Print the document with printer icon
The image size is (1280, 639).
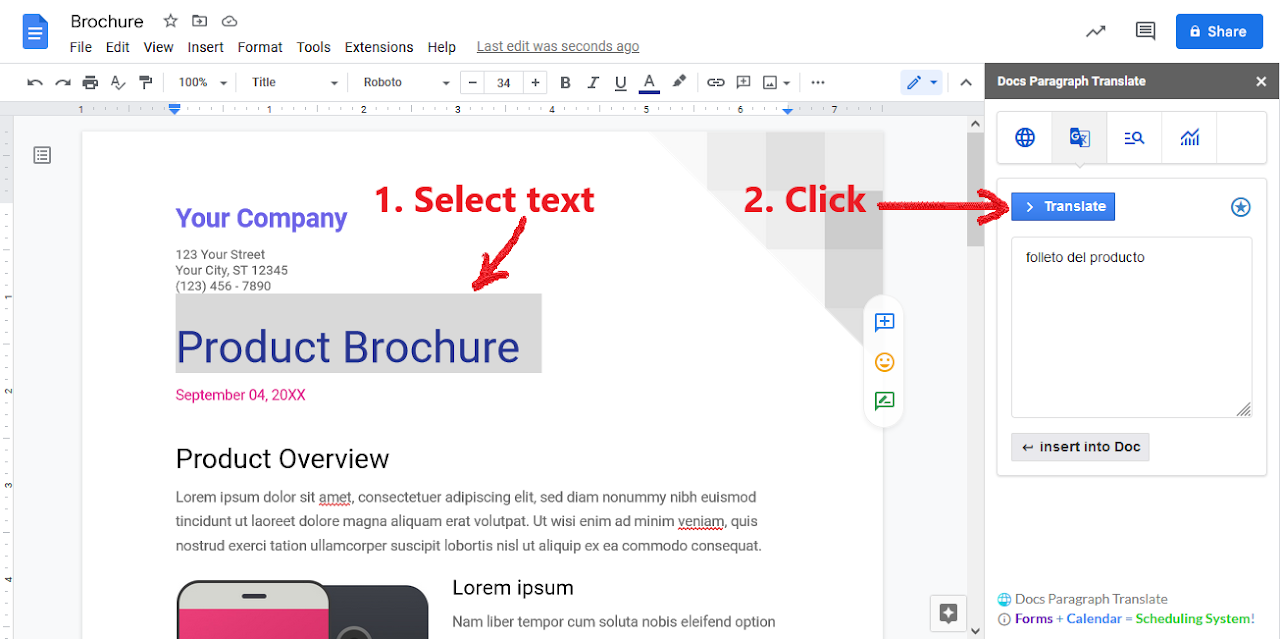click(x=91, y=82)
